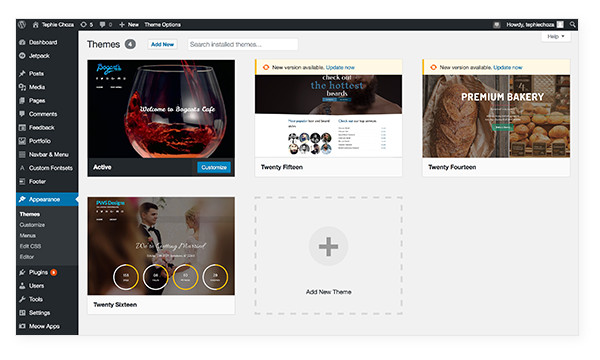Open Tools menu item
Viewport: 600px width, 360px height.
click(36, 299)
